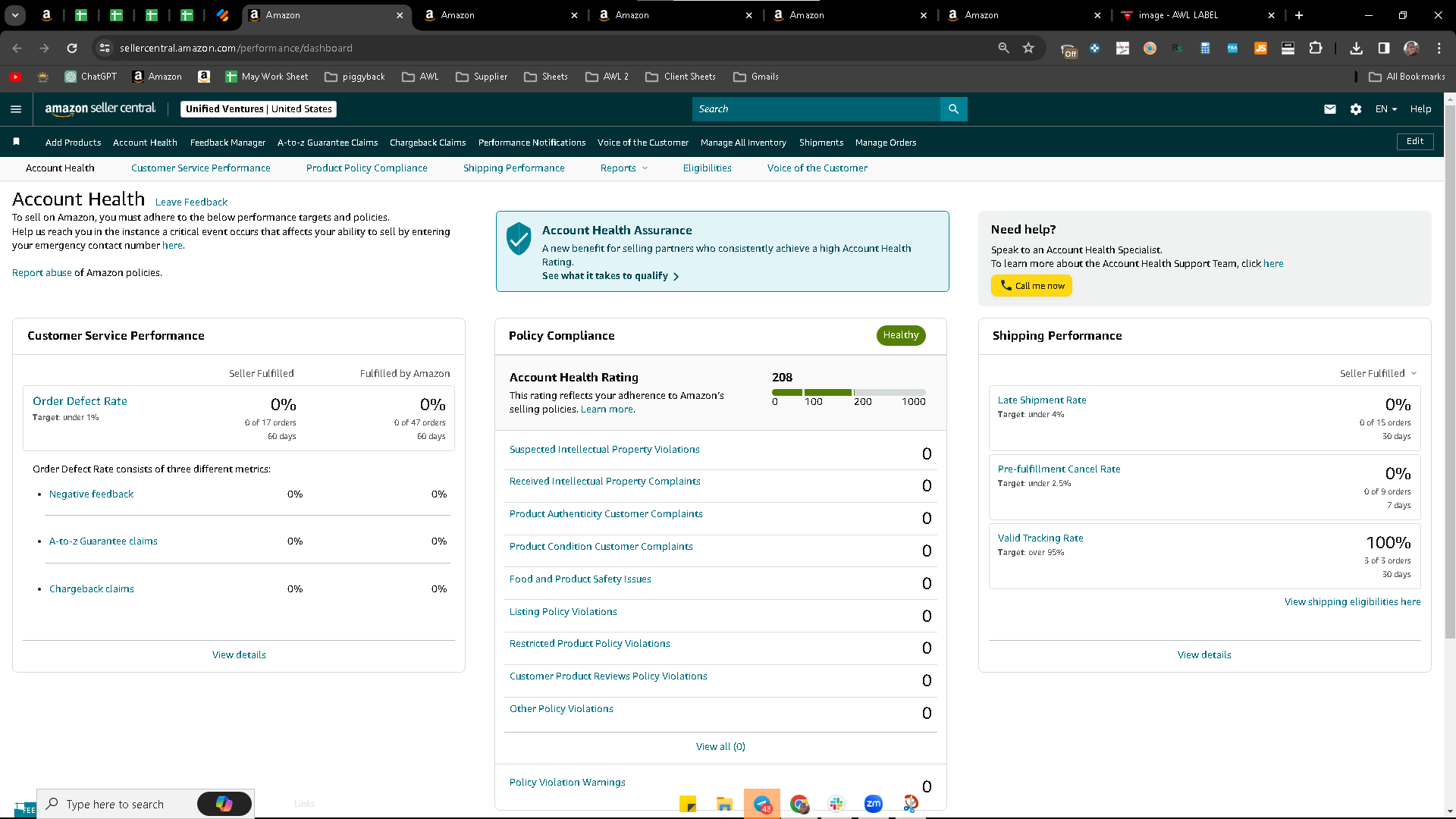Image resolution: width=1456 pixels, height=819 pixels.
Task: Expand the Reports dropdown
Action: (624, 168)
